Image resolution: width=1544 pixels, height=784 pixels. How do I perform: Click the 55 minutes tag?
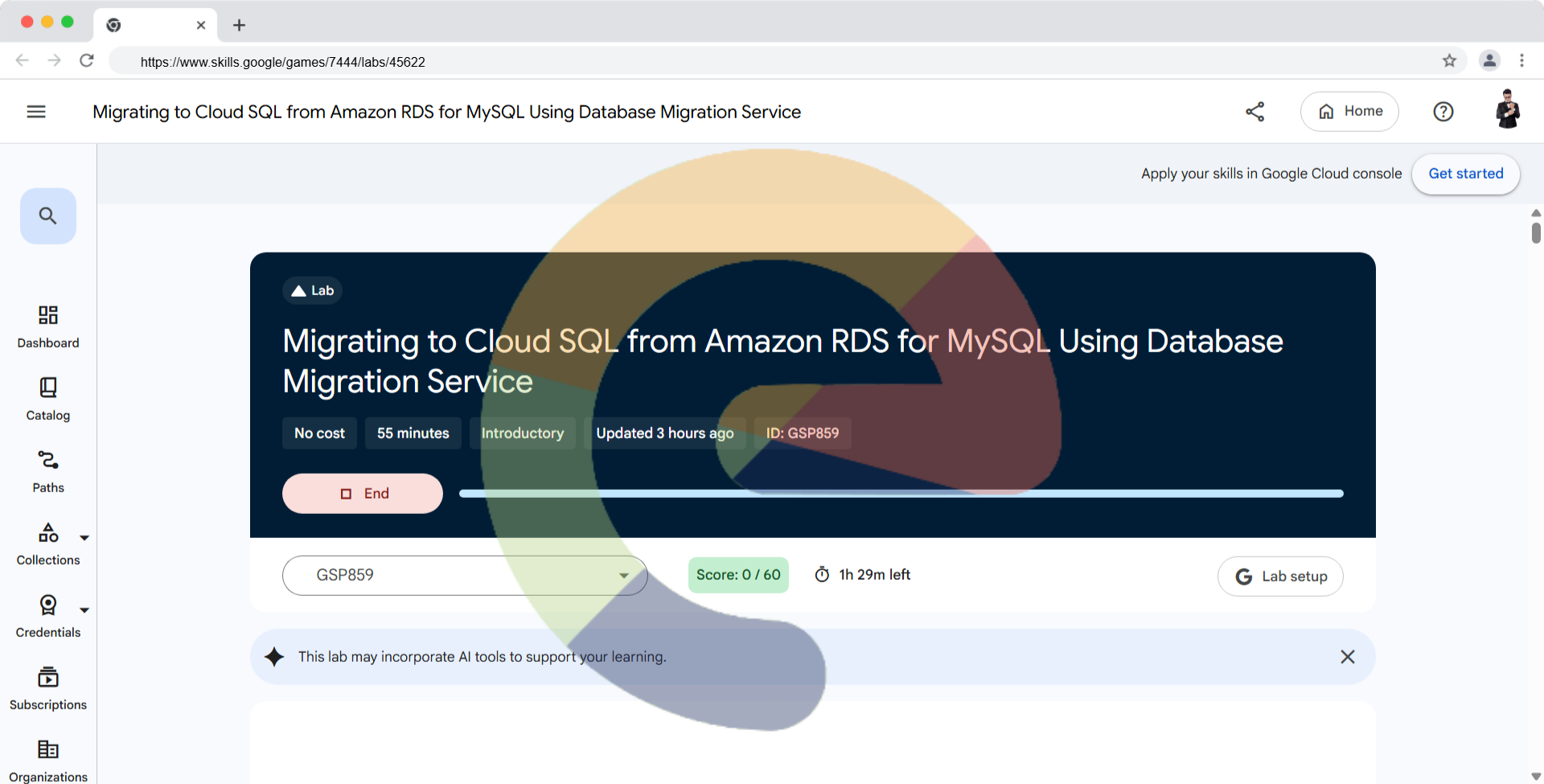point(413,433)
